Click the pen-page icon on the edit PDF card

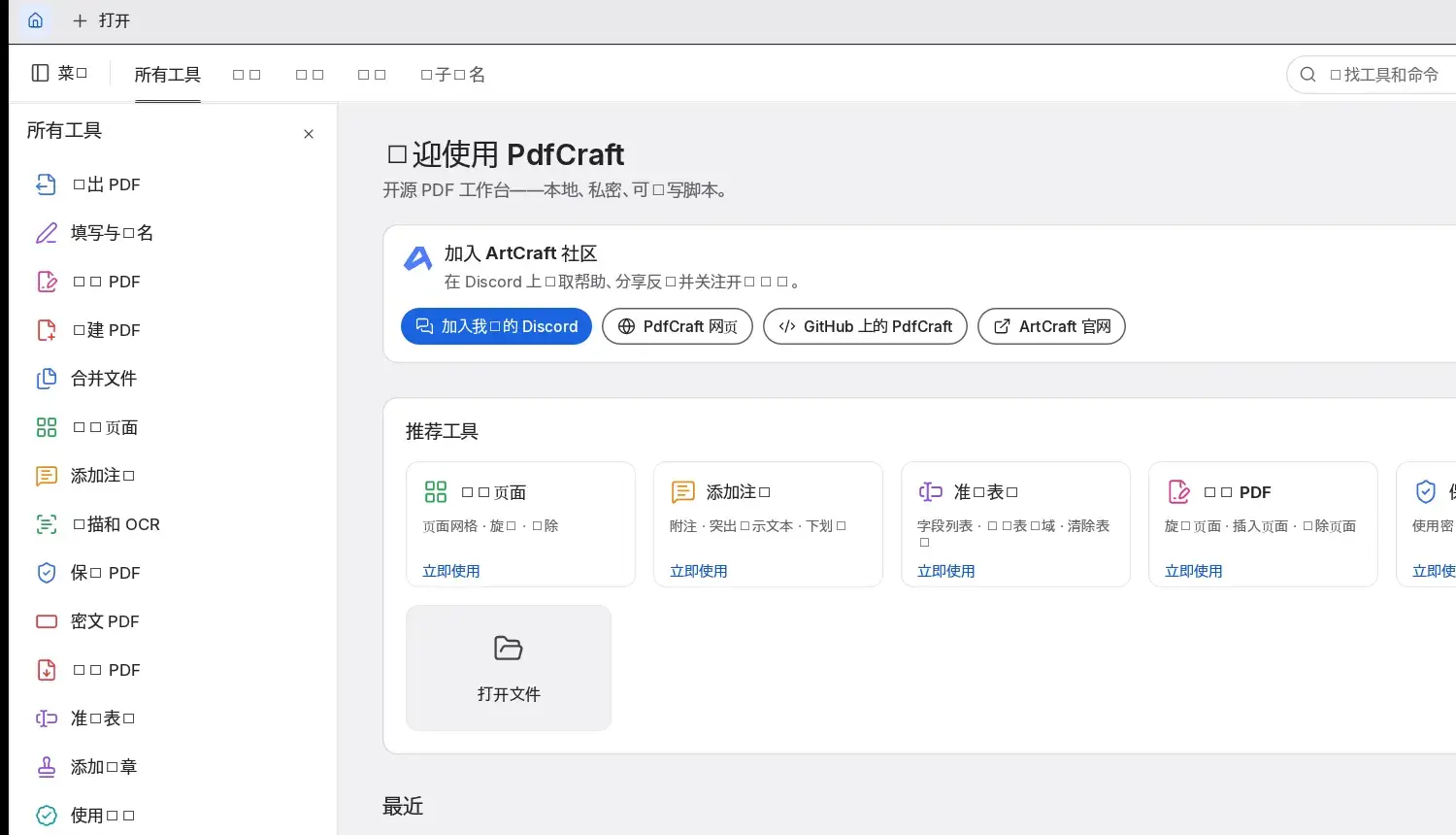point(1178,492)
